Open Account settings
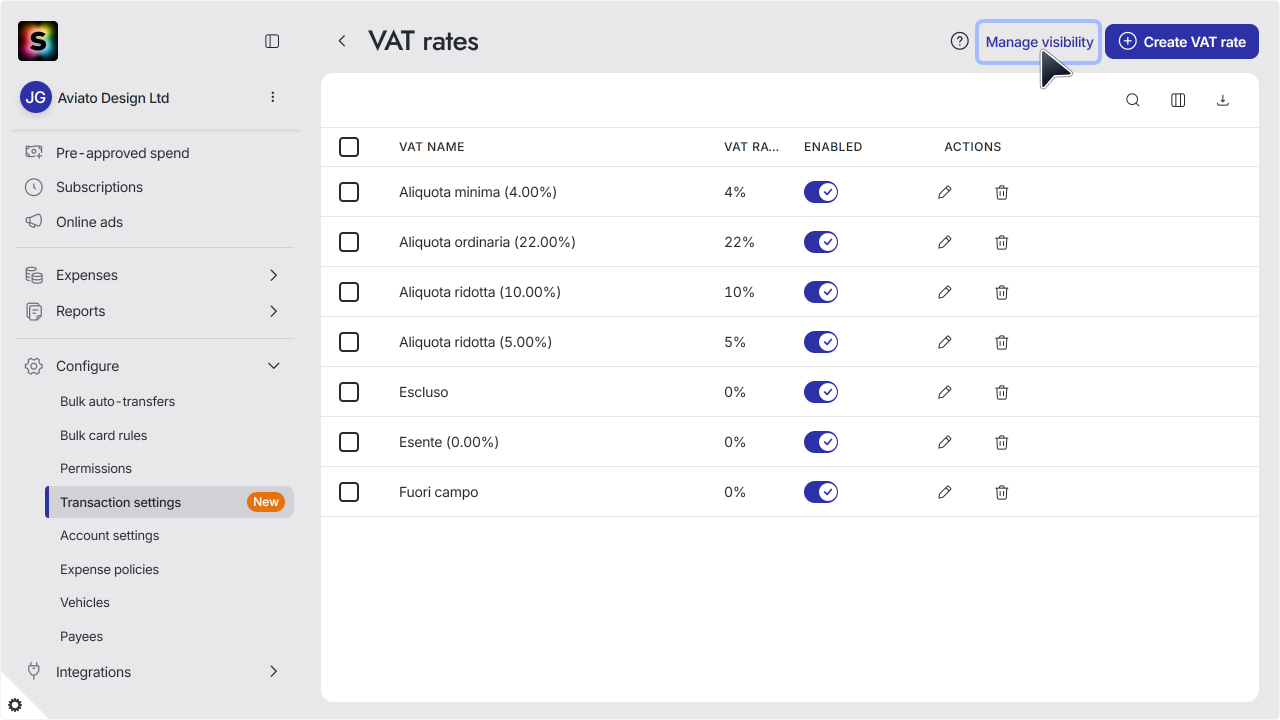The height and width of the screenshot is (720, 1280). pyautogui.click(x=109, y=535)
